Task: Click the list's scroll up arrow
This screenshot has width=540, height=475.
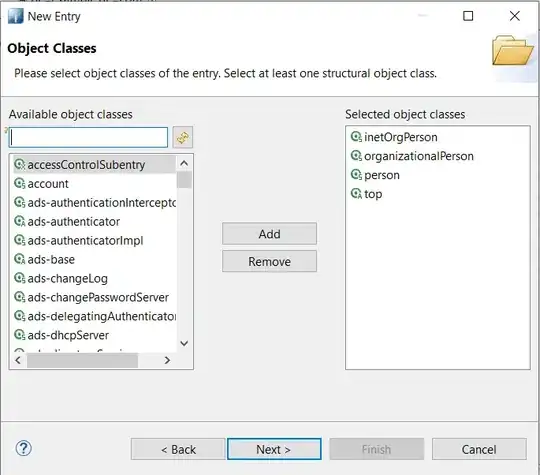Action: point(184,163)
